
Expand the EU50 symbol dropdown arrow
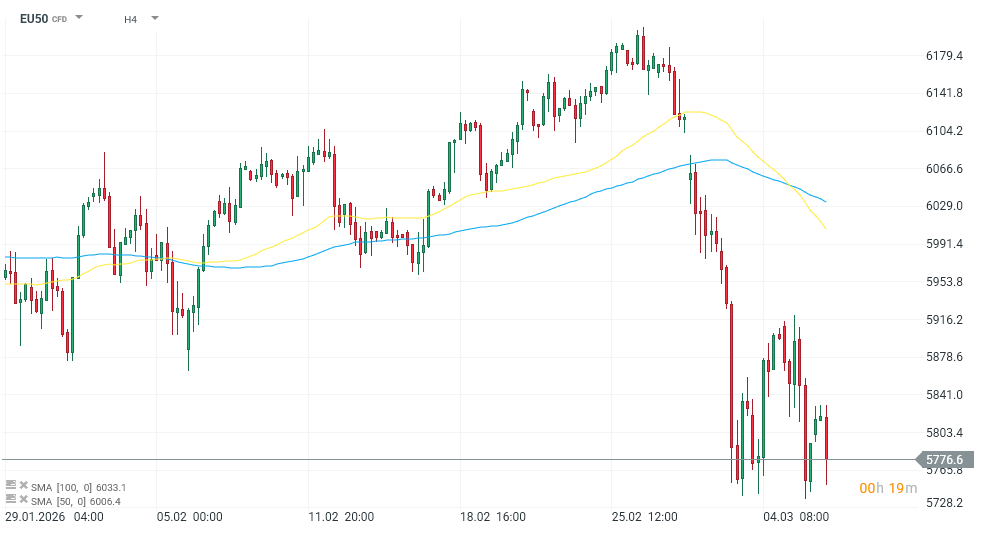click(79, 18)
